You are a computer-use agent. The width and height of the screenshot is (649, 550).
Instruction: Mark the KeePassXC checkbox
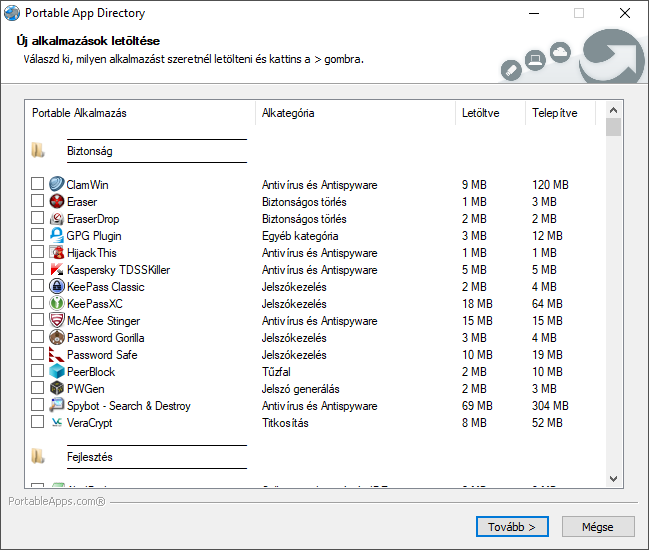coord(37,303)
